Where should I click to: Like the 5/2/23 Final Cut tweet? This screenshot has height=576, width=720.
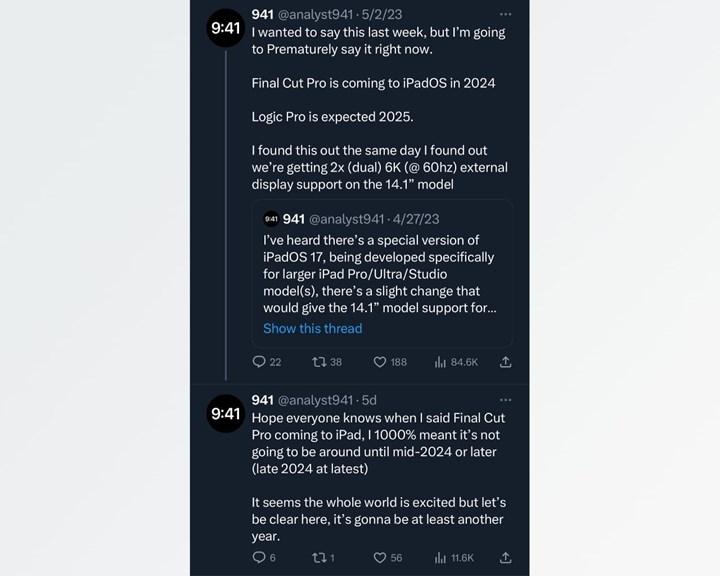click(380, 361)
